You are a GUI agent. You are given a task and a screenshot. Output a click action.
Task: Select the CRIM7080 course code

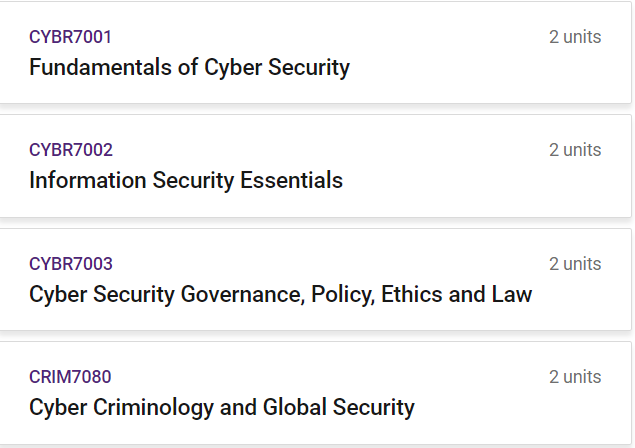(70, 377)
